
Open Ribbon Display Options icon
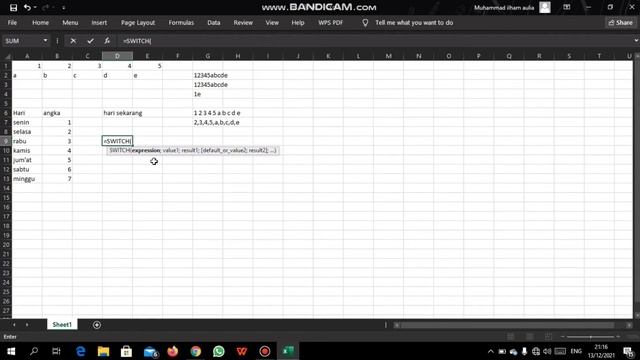tap(567, 7)
